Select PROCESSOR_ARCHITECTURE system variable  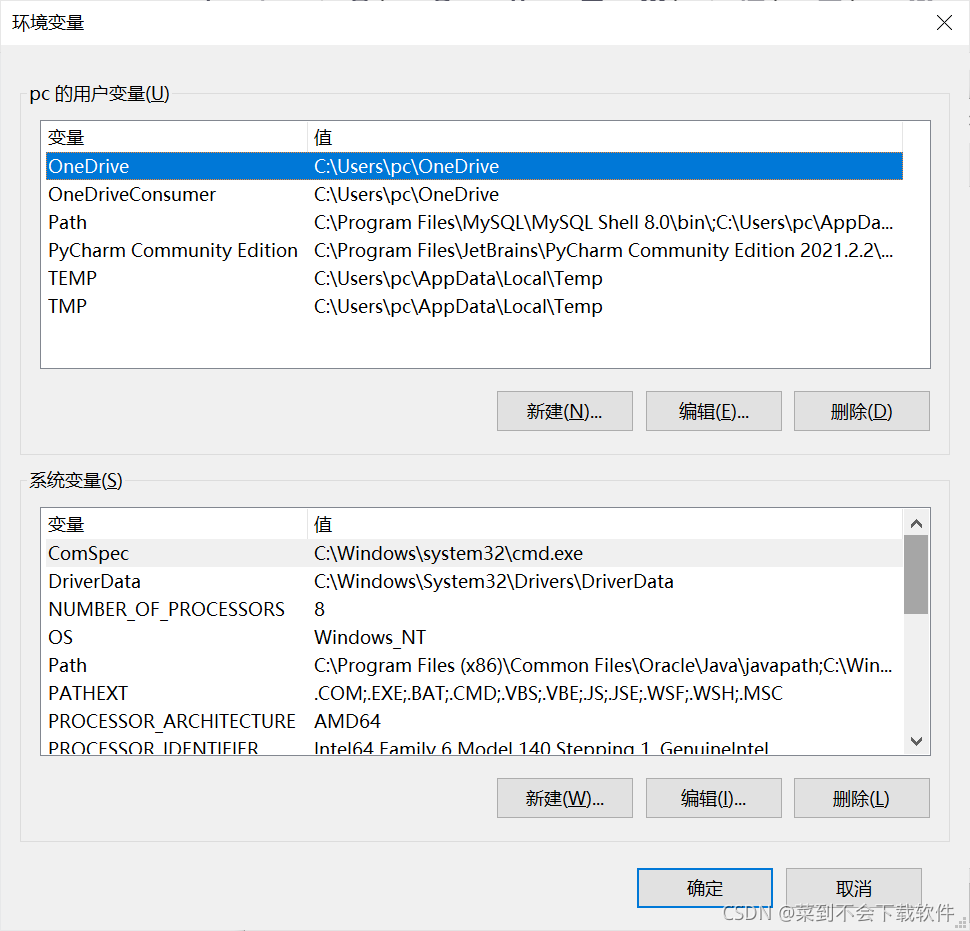pyautogui.click(x=474, y=721)
